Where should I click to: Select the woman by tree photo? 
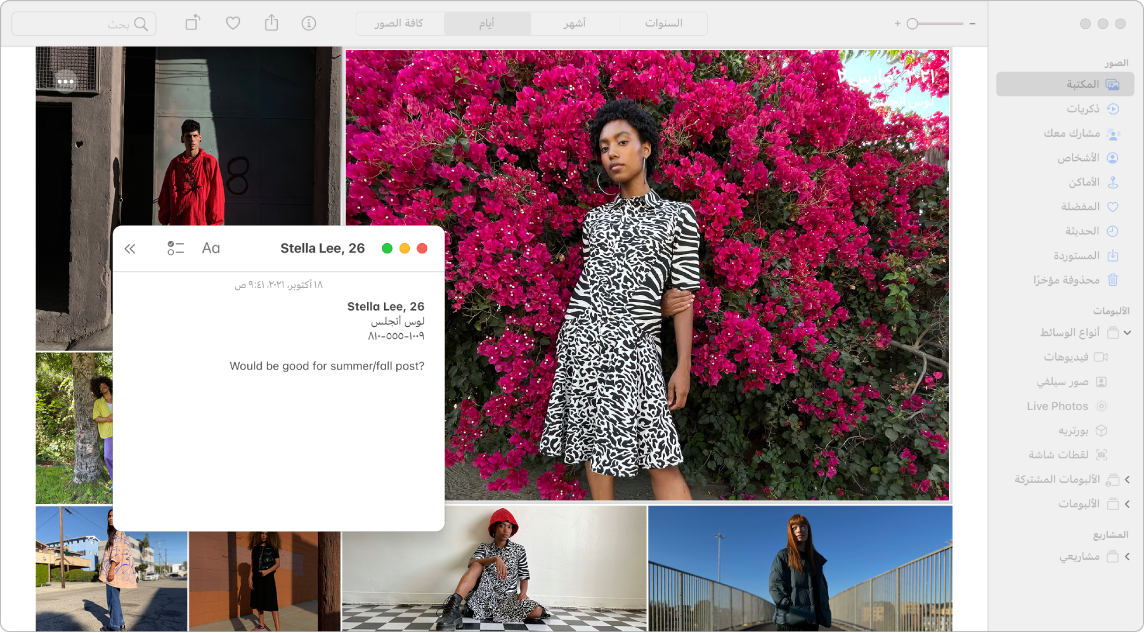(74, 428)
